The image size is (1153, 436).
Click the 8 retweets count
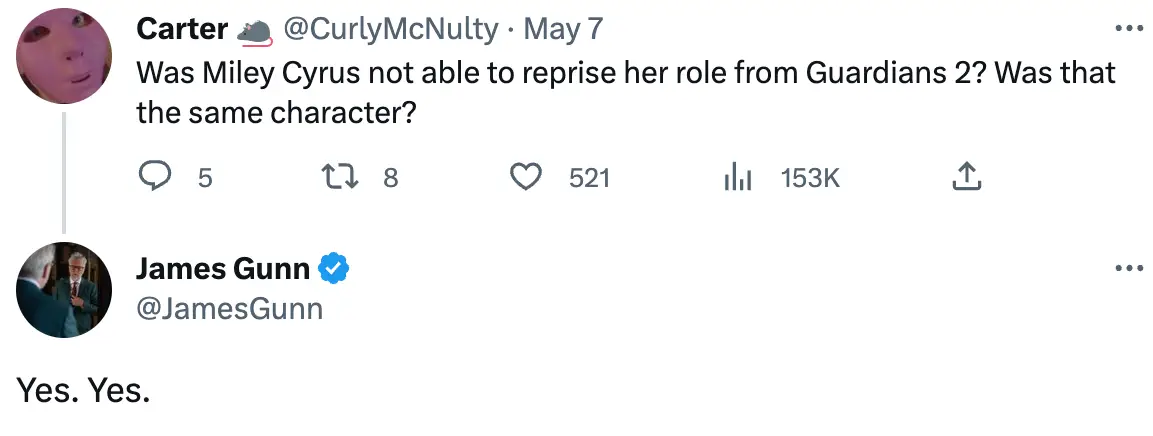click(x=391, y=179)
